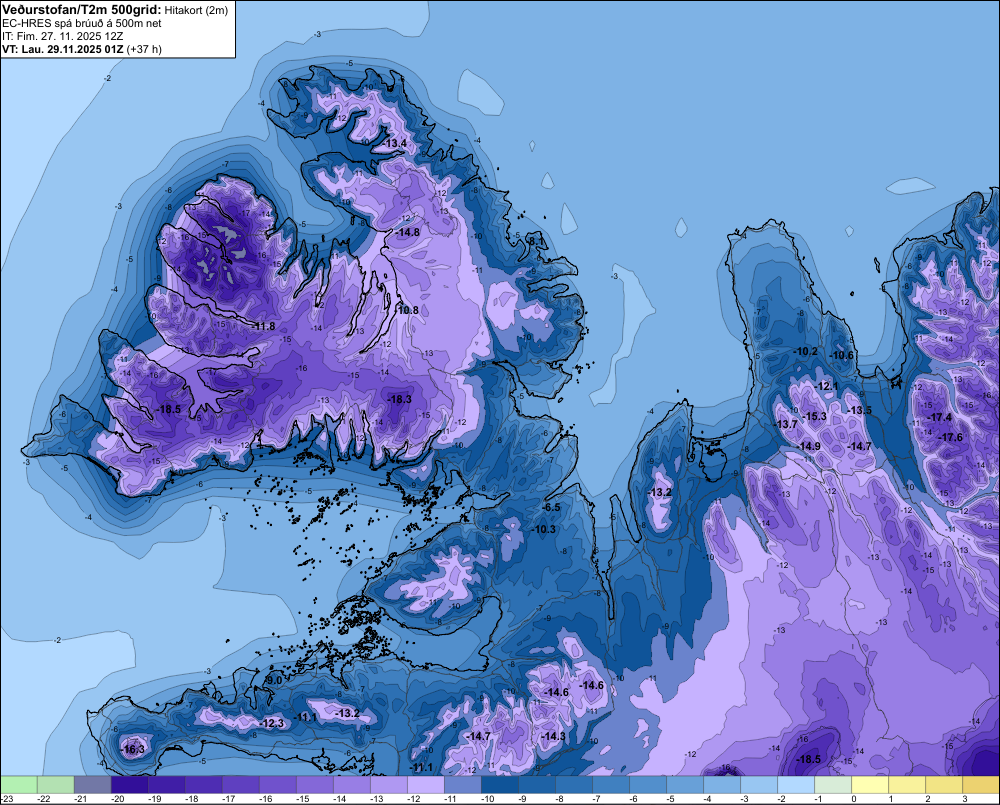Click the light blue legend swatch above -2
Viewport: 1000px width, 805px height.
795,784
